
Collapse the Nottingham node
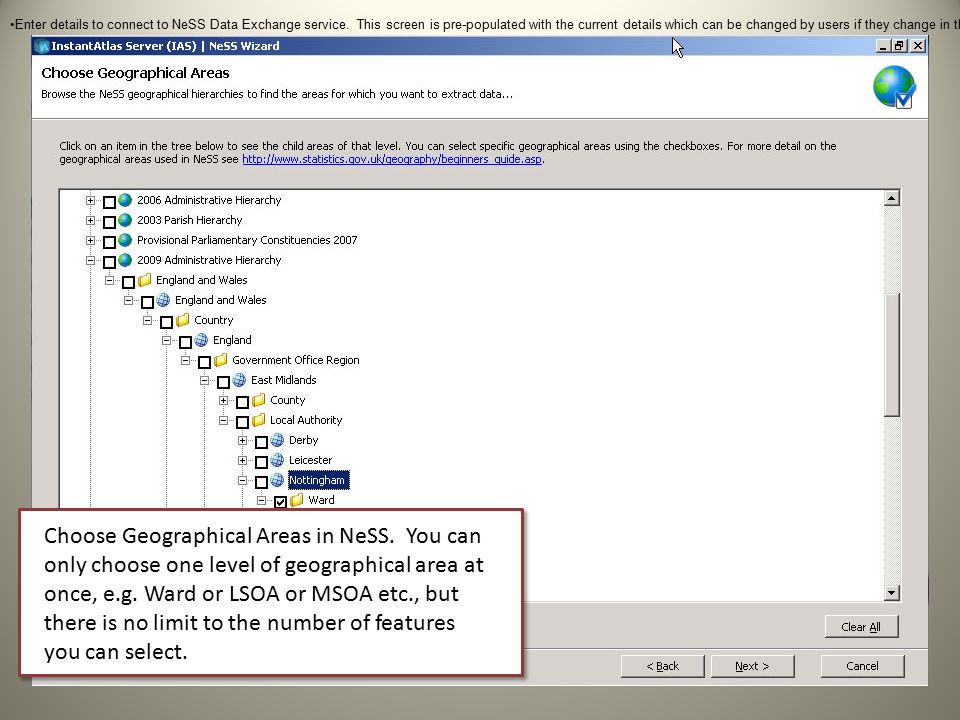point(242,481)
